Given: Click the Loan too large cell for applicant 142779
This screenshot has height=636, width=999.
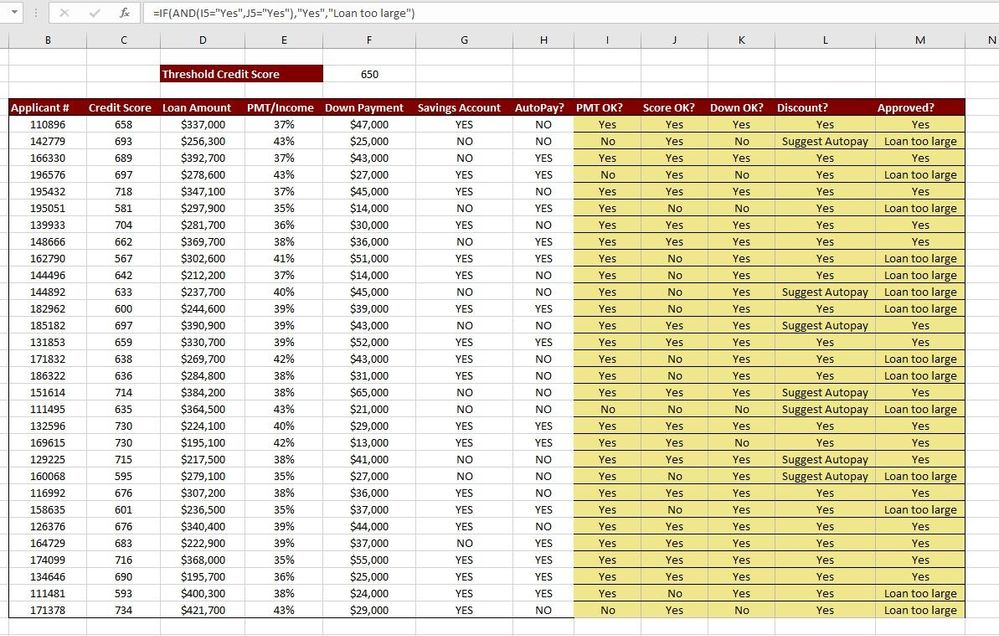Looking at the screenshot, I should coord(919,141).
